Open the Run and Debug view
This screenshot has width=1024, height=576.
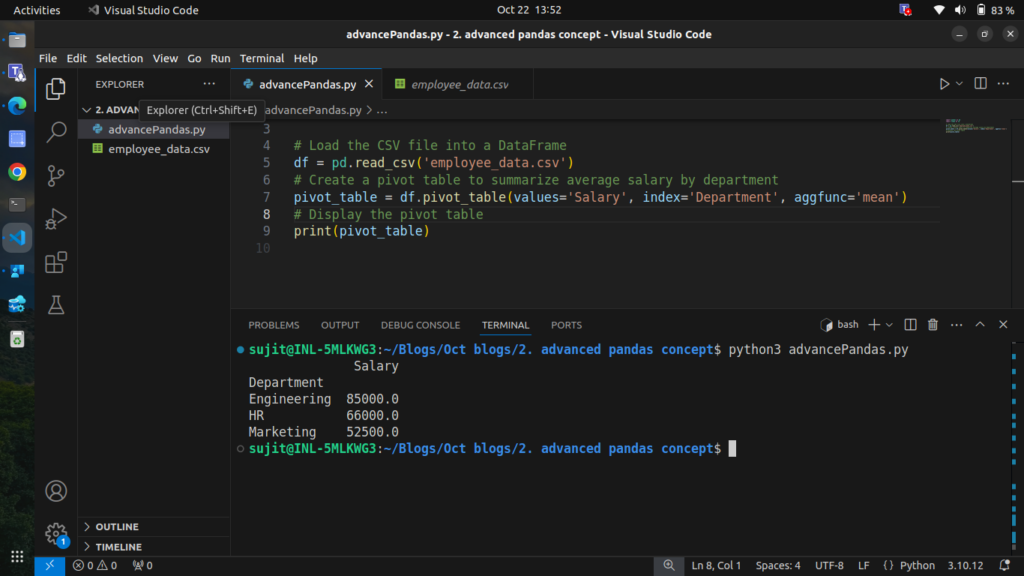(x=57, y=218)
